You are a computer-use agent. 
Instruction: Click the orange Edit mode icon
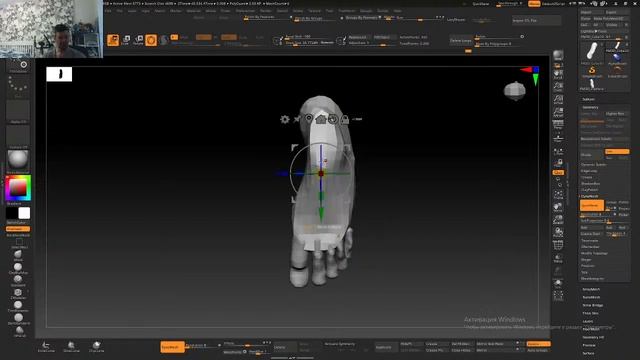tap(113, 40)
